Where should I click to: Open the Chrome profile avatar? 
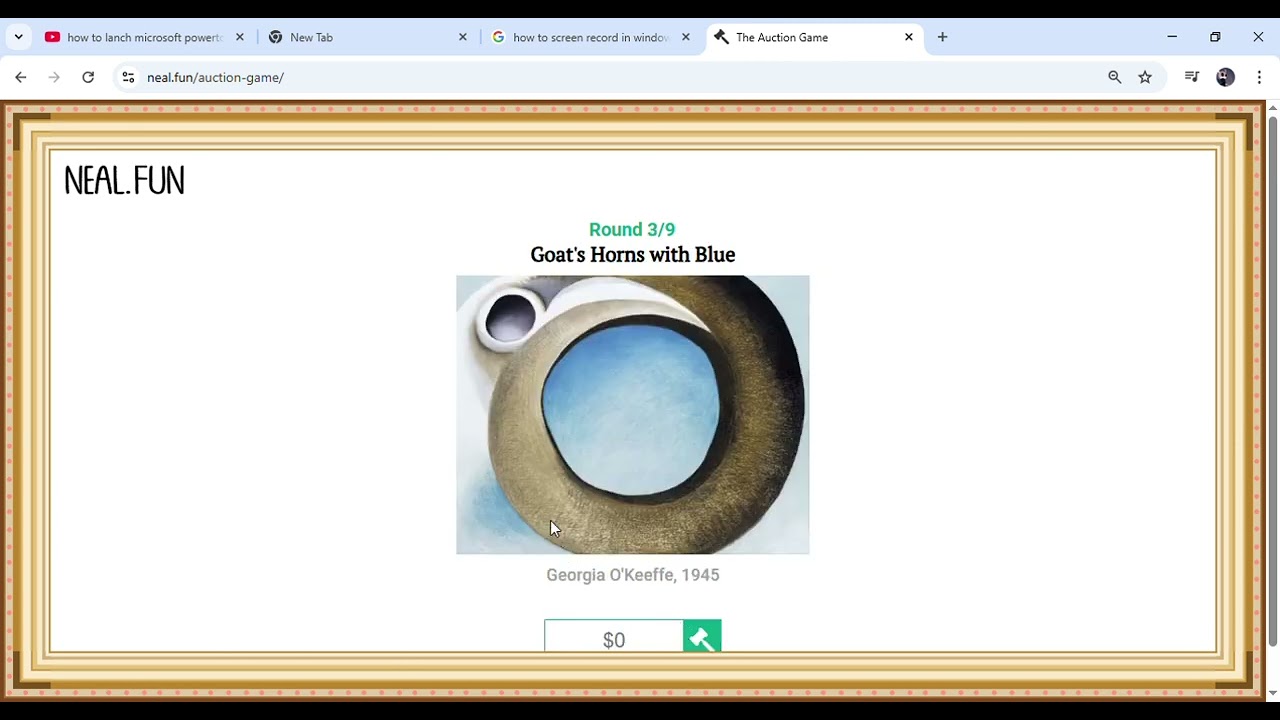pyautogui.click(x=1225, y=77)
